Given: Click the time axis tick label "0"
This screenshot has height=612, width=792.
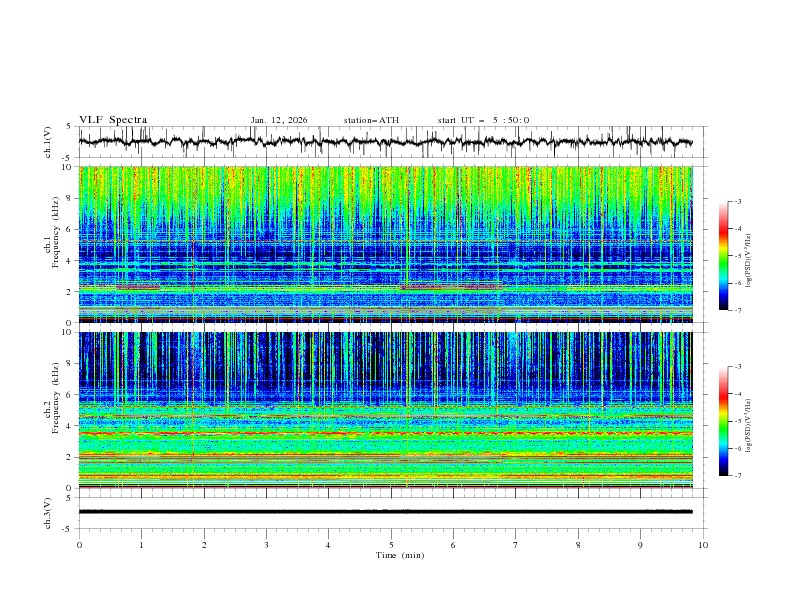Looking at the screenshot, I should 79,545.
